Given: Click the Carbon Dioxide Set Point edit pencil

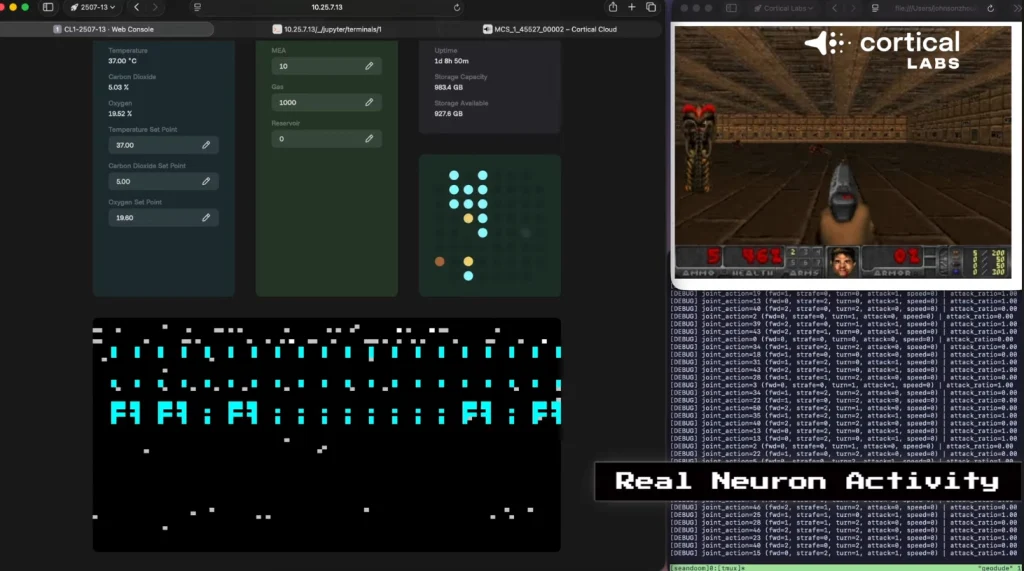Looking at the screenshot, I should point(206,181).
